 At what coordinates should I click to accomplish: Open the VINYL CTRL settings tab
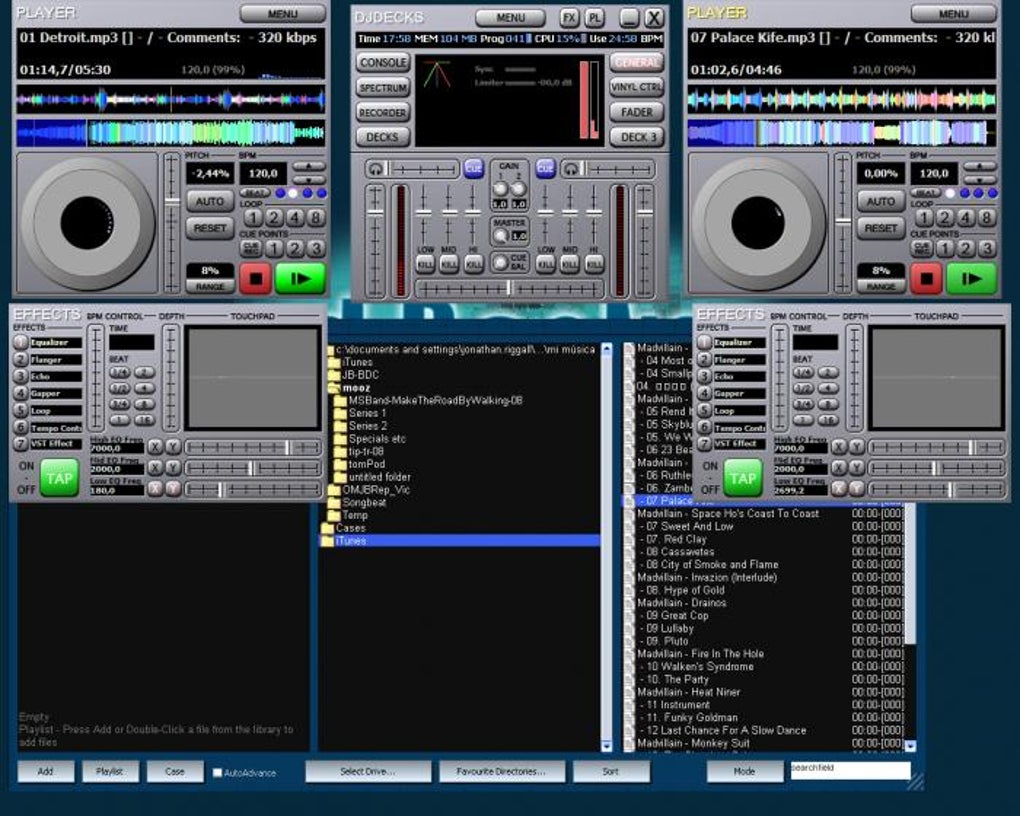(x=636, y=87)
